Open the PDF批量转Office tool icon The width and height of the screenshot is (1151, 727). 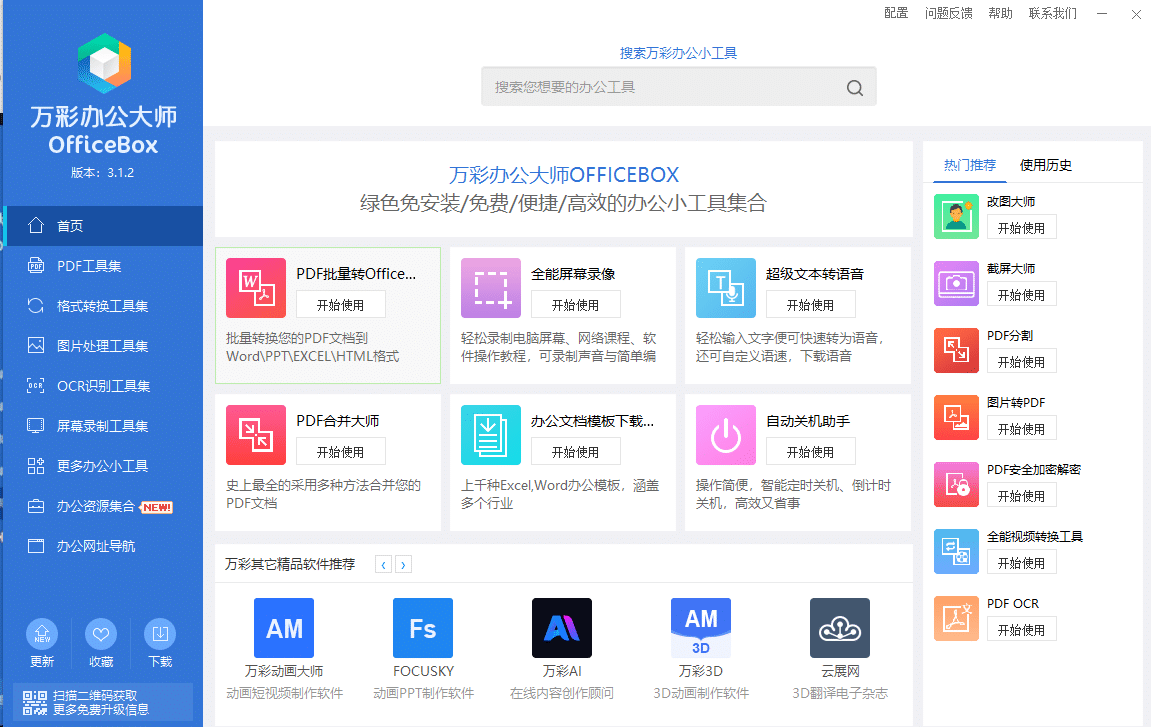pos(255,288)
